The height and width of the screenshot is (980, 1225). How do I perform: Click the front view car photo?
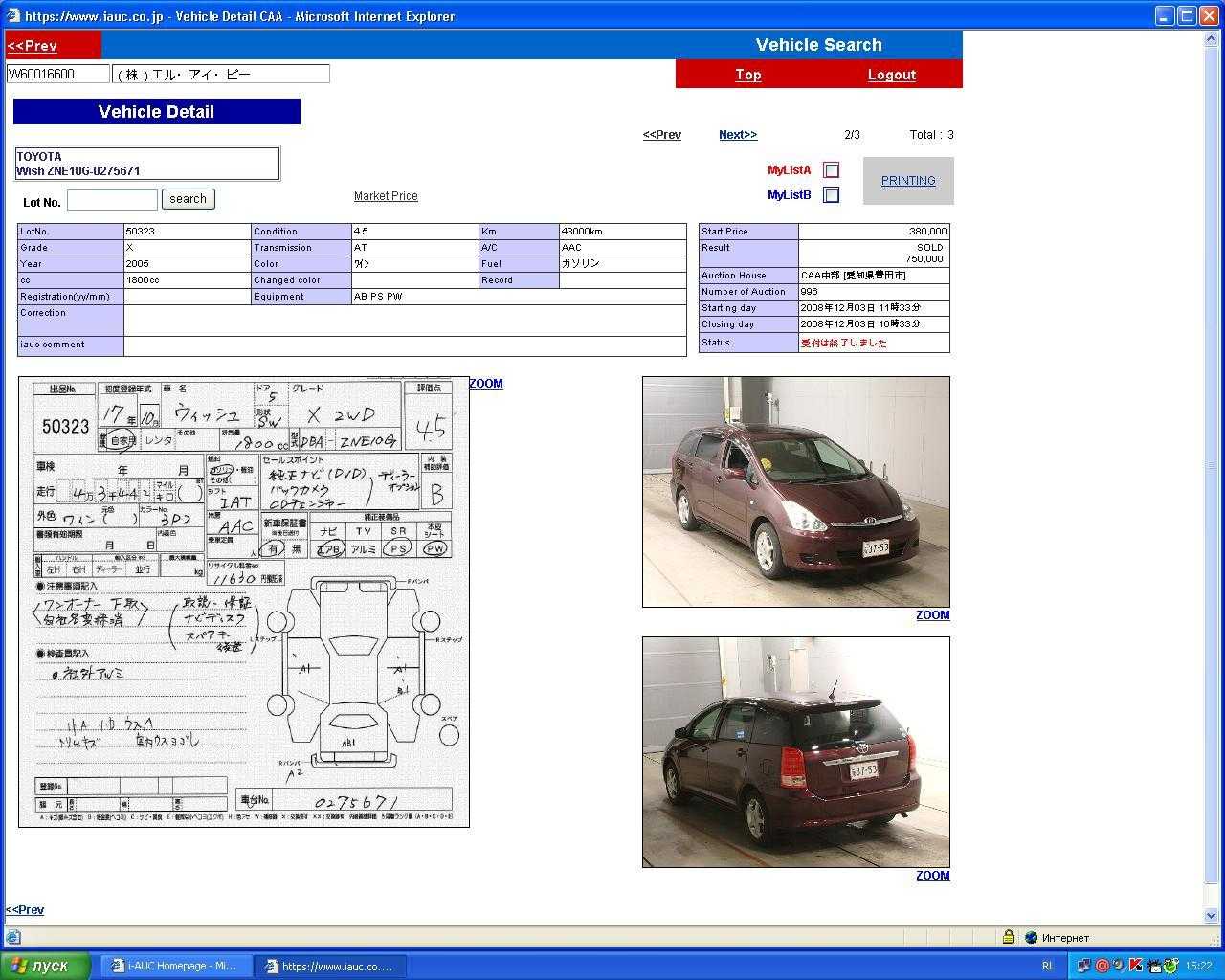pyautogui.click(x=796, y=492)
